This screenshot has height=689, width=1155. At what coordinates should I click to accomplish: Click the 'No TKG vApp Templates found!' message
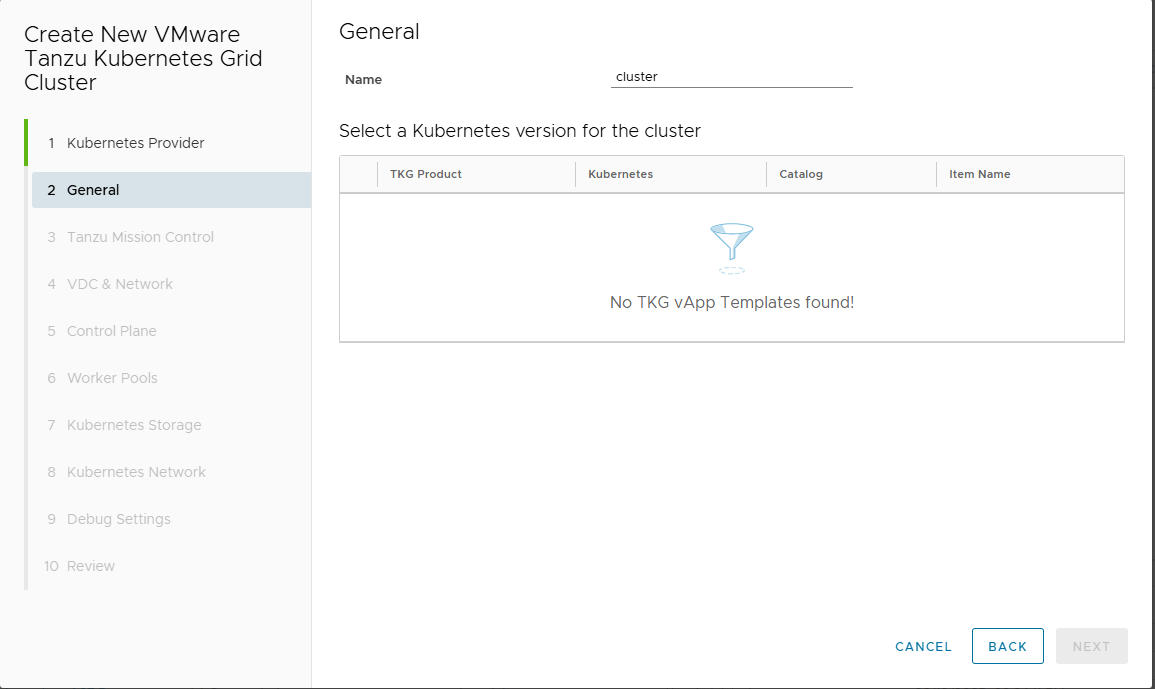click(732, 303)
